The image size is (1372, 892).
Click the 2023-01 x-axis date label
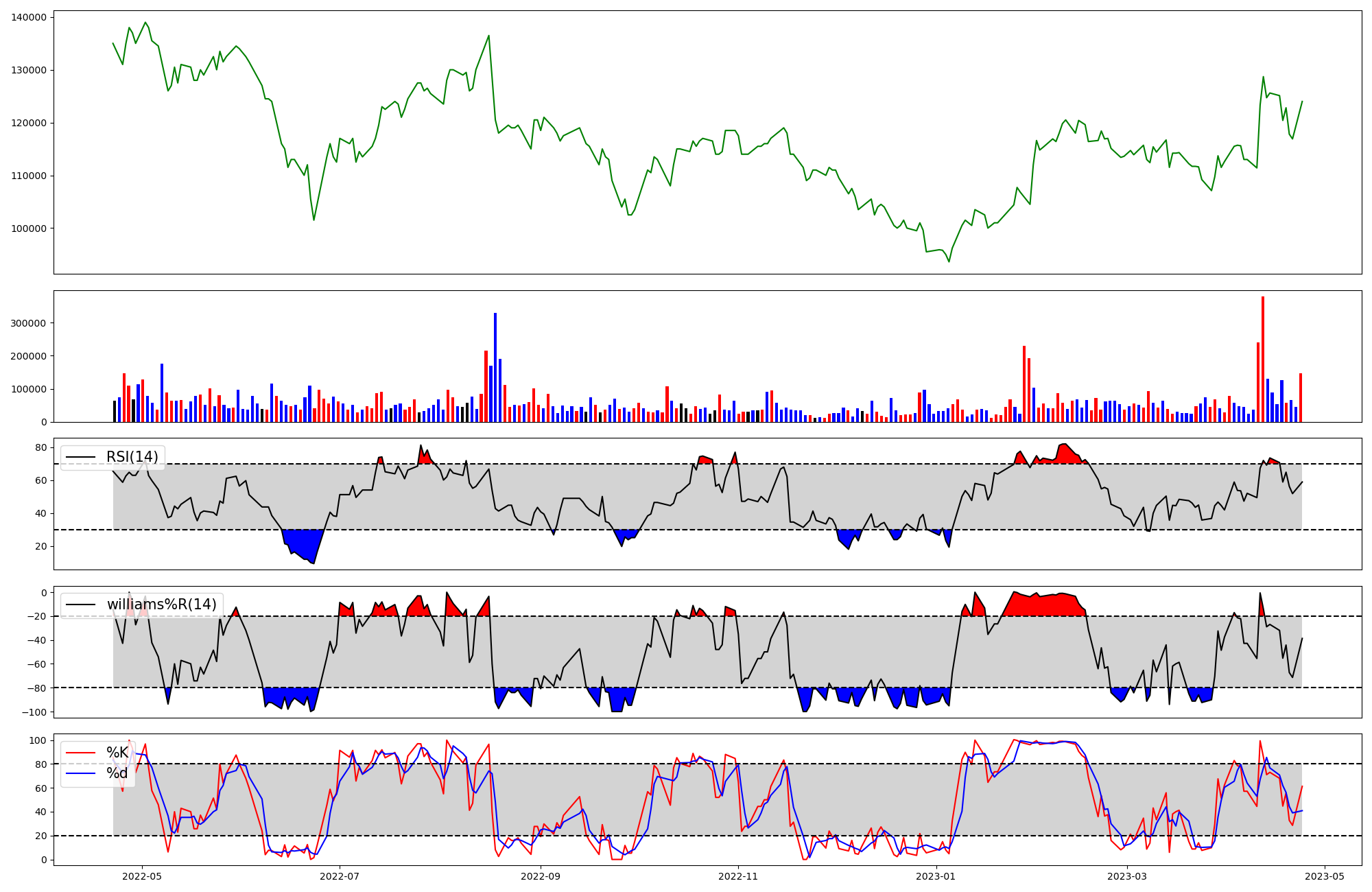tap(936, 876)
